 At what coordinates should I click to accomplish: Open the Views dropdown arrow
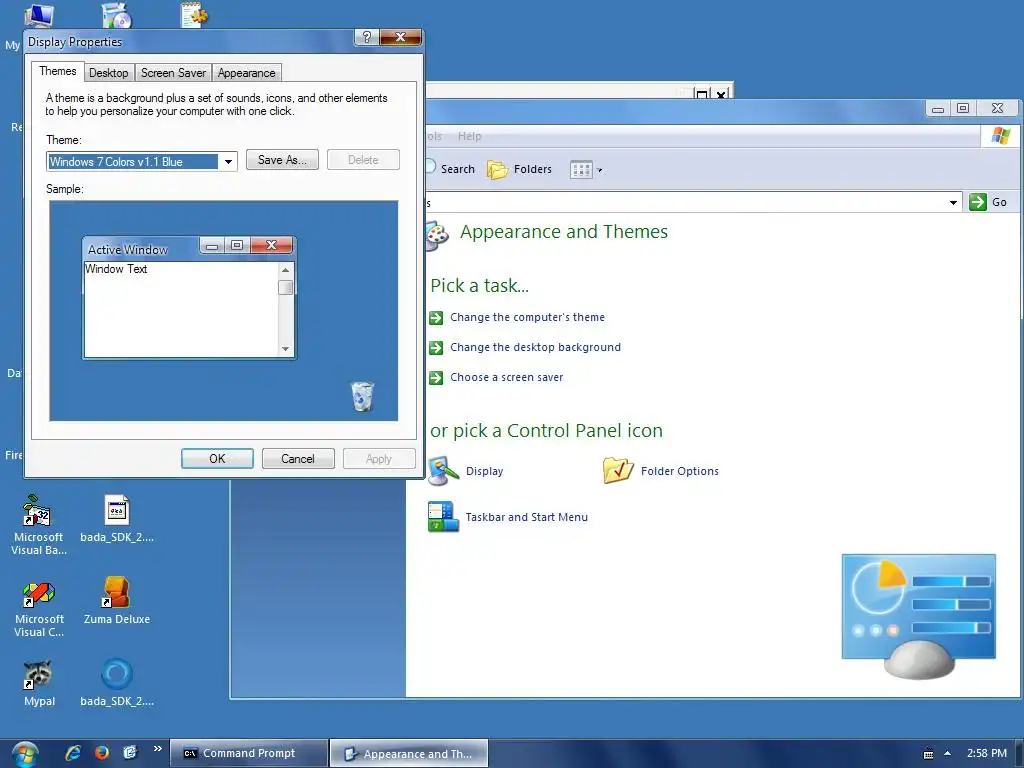[600, 170]
